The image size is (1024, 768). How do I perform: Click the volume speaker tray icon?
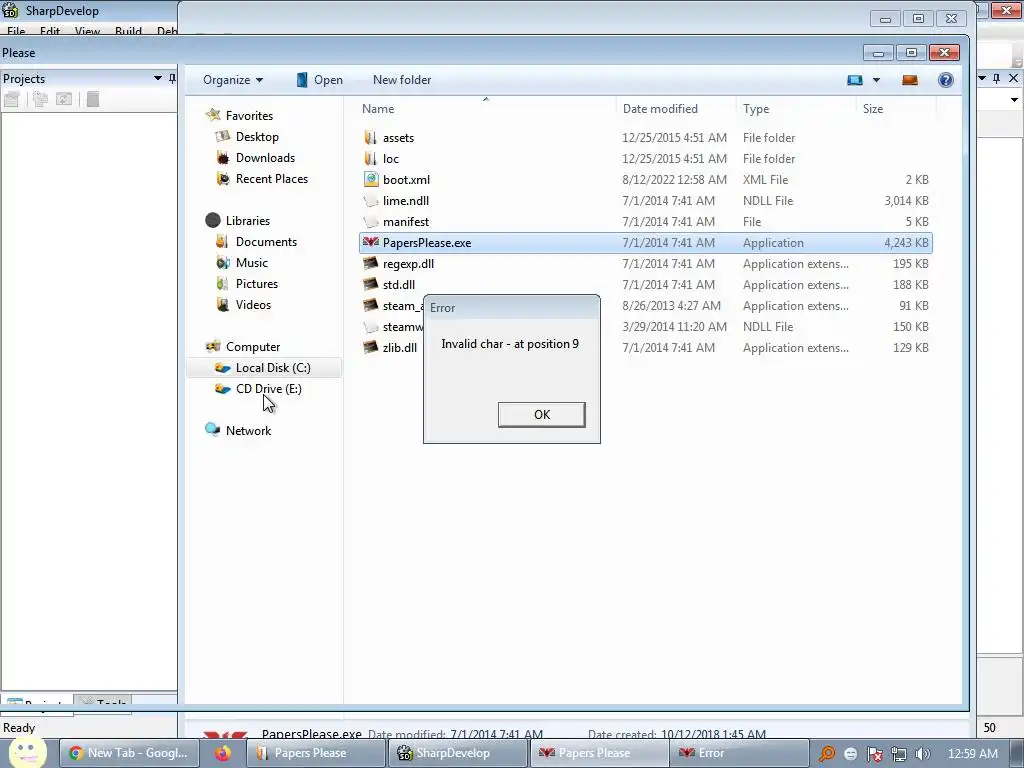coord(922,754)
